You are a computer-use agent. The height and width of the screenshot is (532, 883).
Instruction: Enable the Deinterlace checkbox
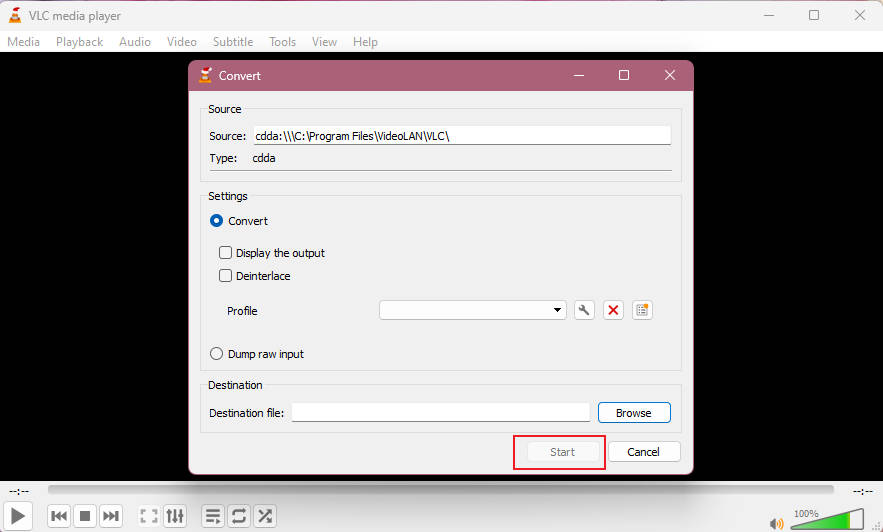point(225,276)
